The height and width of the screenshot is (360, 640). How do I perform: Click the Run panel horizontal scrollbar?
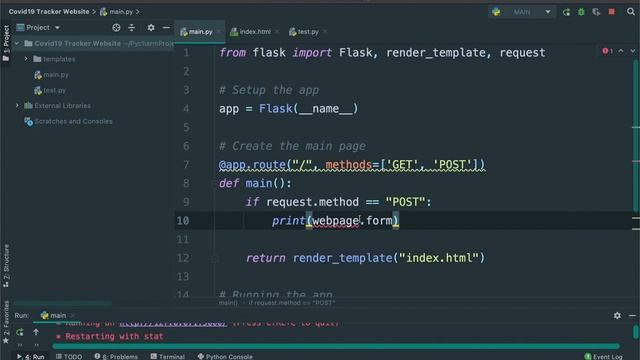tap(336, 347)
